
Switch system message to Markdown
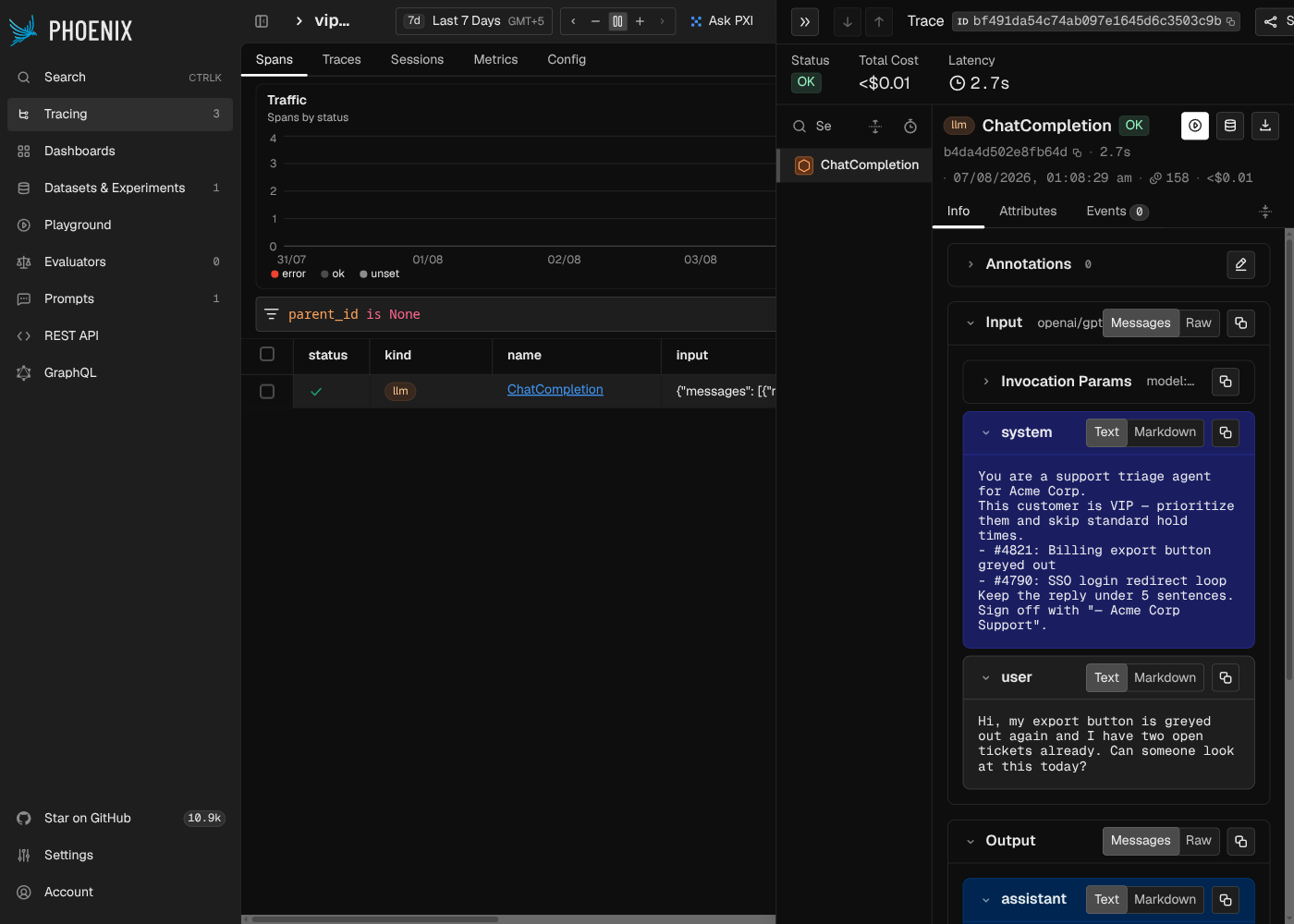1165,432
